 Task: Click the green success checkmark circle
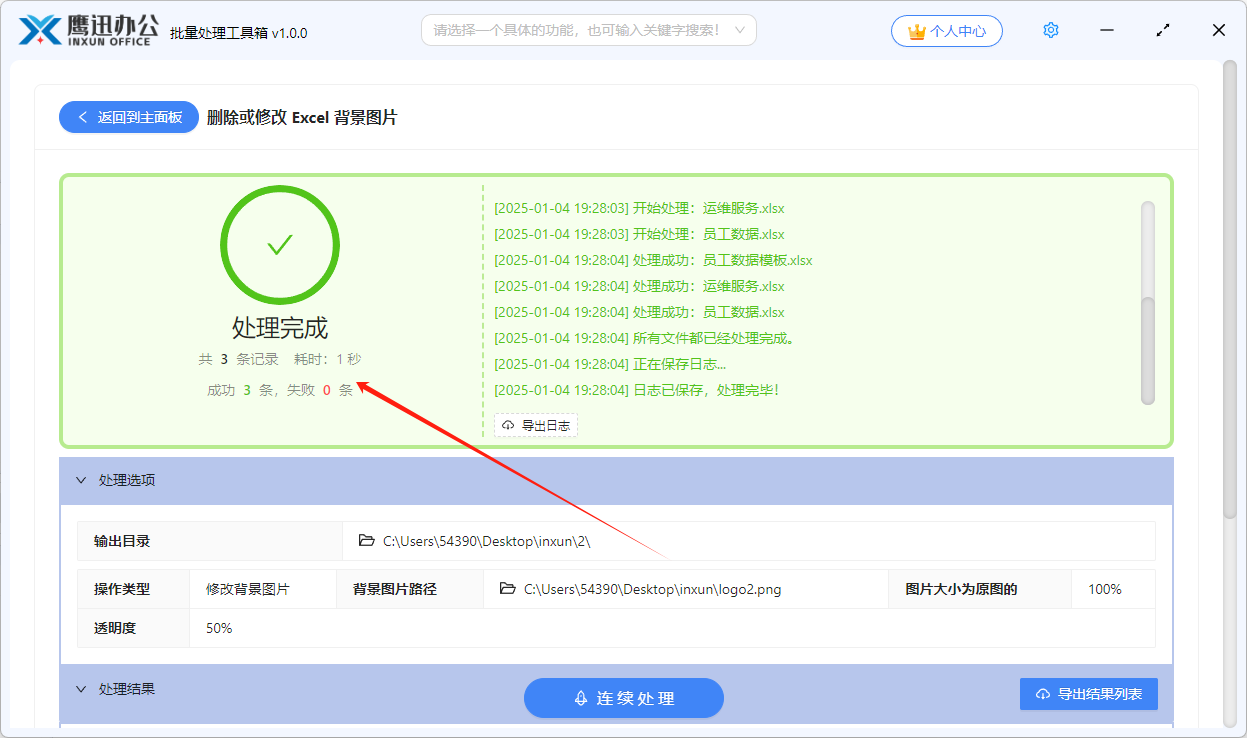[280, 245]
